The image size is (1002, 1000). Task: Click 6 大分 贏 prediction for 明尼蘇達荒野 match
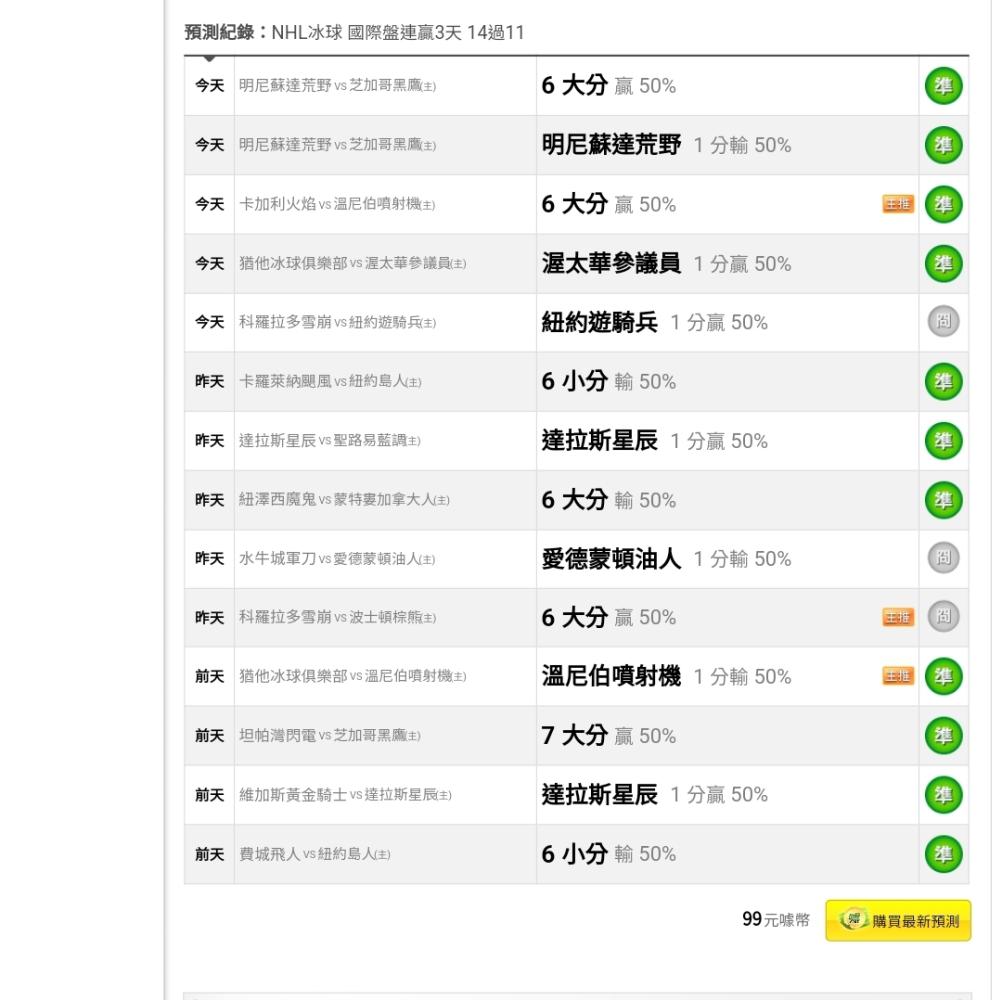click(x=608, y=86)
